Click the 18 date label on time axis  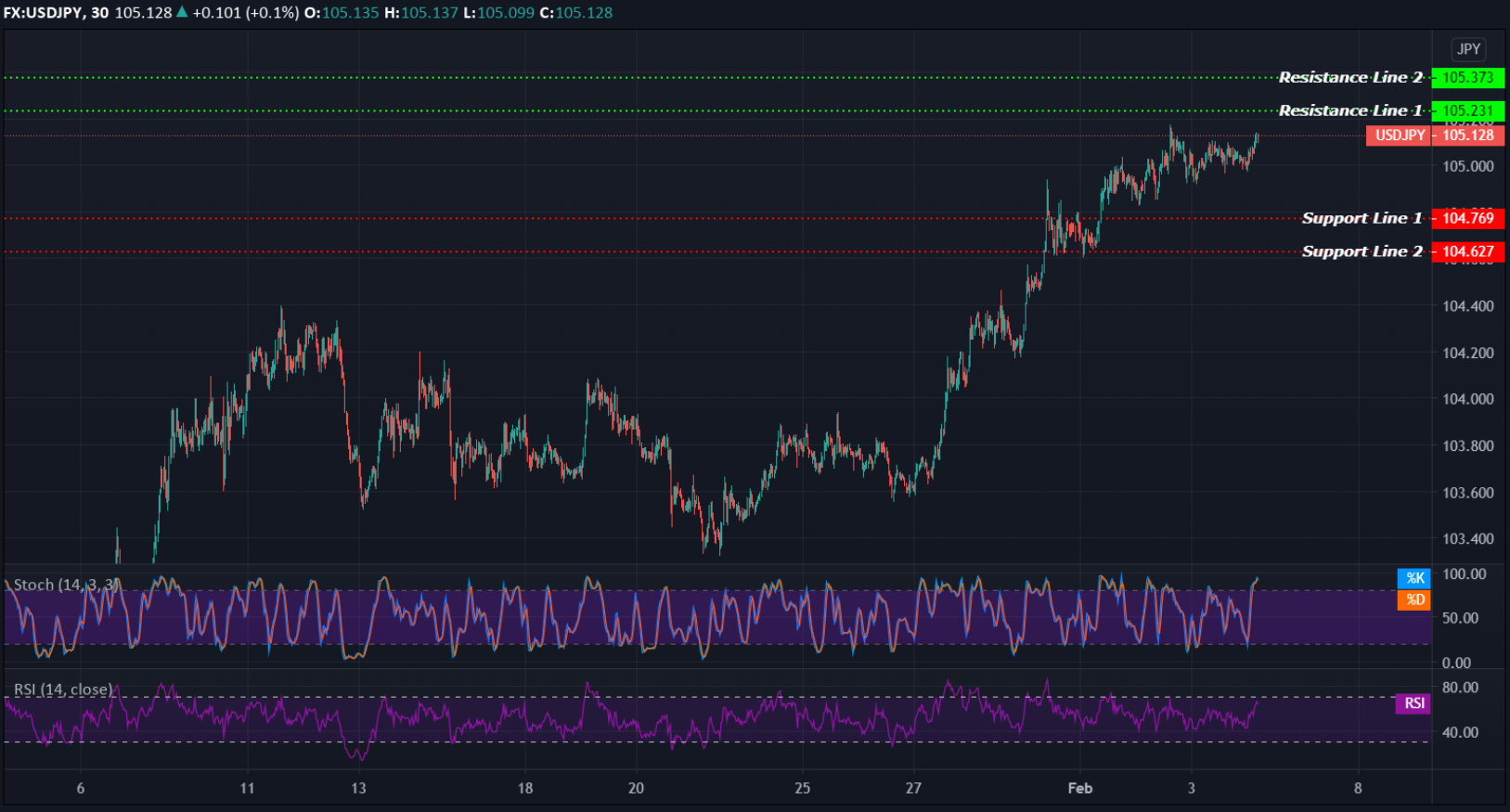(x=524, y=788)
